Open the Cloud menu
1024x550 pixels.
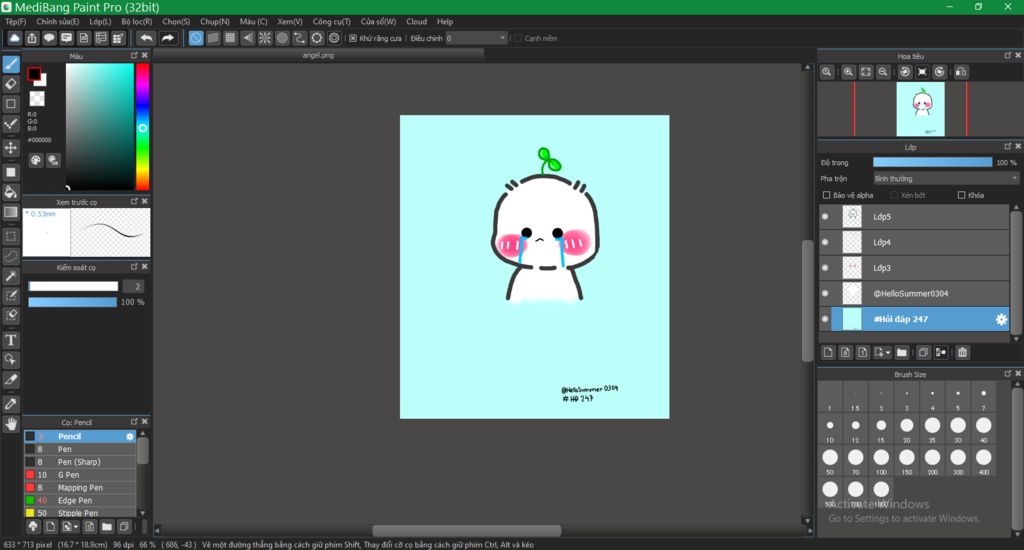click(416, 22)
